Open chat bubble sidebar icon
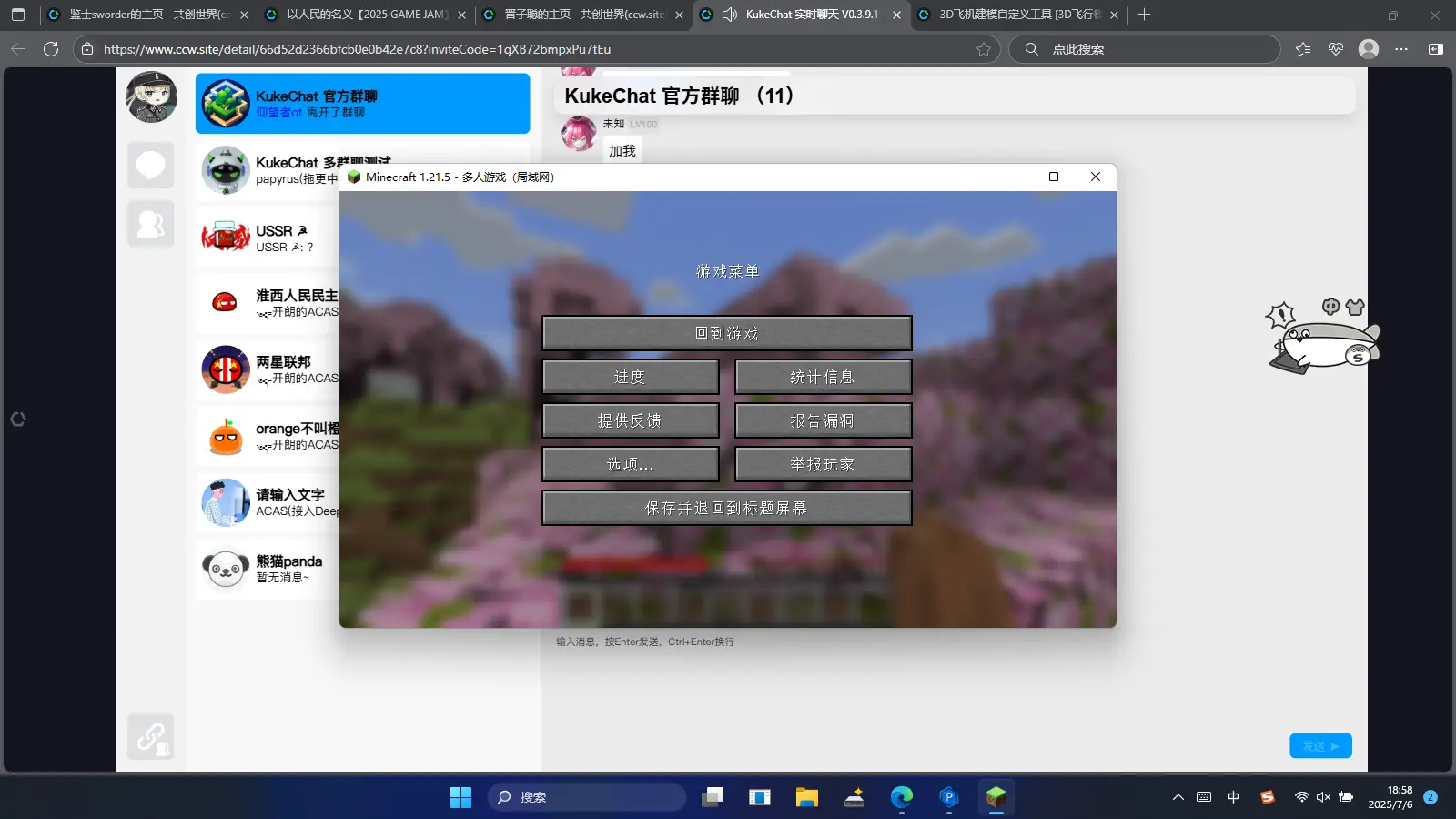1456x819 pixels. (150, 166)
